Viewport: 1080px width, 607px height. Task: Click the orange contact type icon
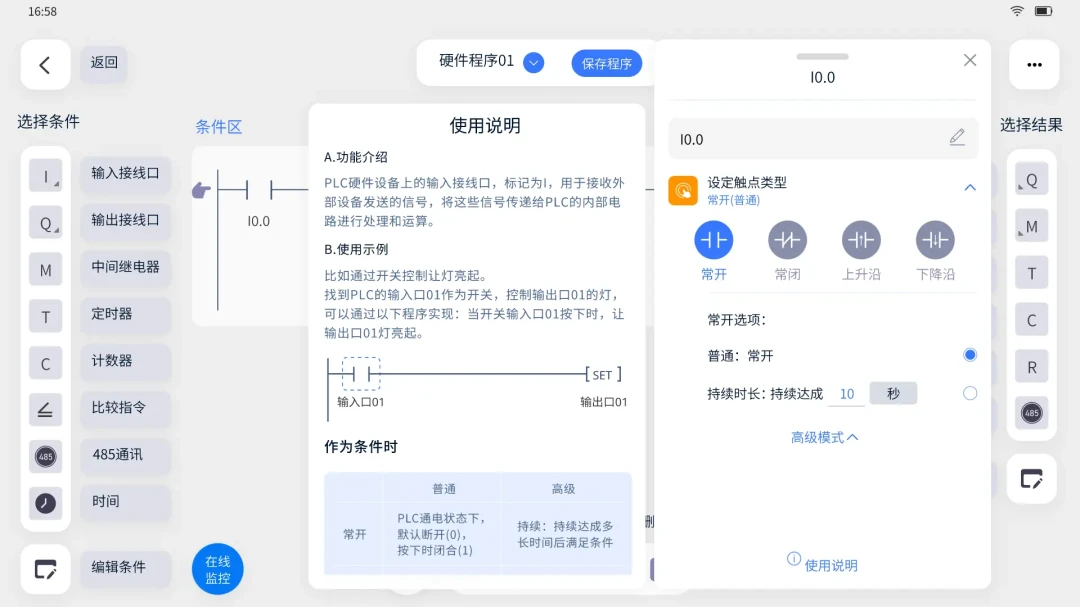[683, 191]
